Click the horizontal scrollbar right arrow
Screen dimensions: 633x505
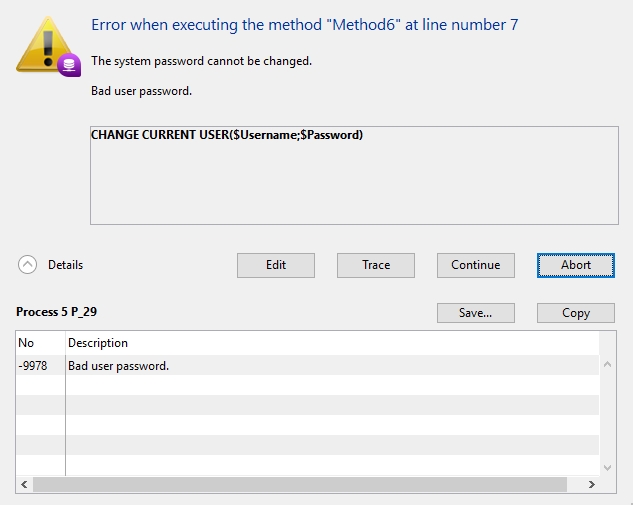(x=591, y=485)
